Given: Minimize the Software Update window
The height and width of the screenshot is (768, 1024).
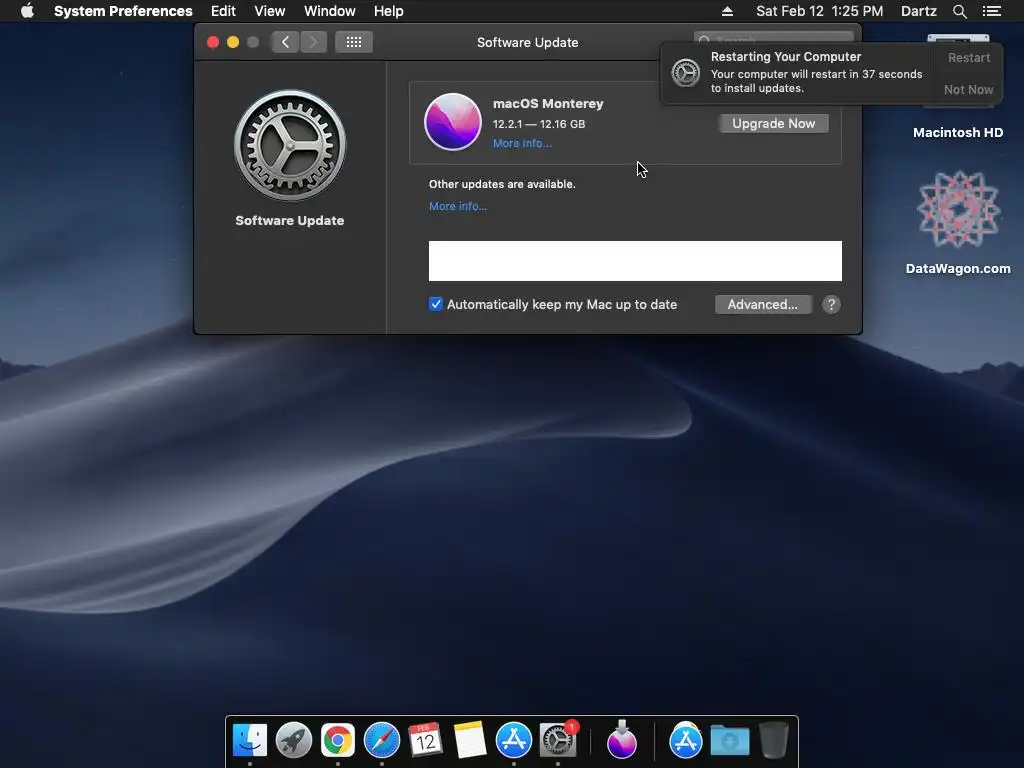Looking at the screenshot, I should [x=232, y=42].
